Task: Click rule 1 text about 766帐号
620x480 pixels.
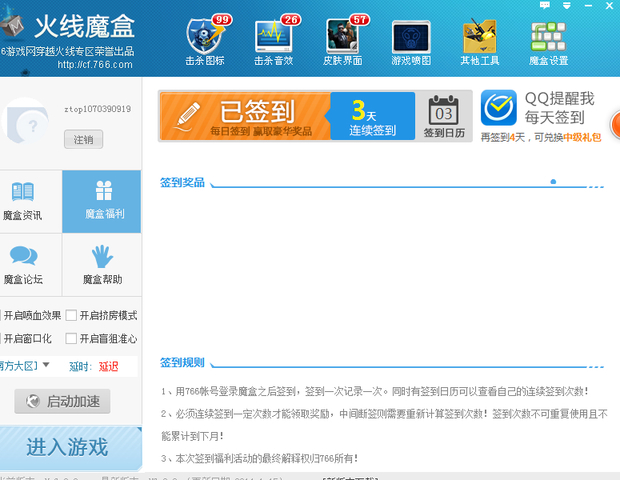Action: tap(374, 391)
